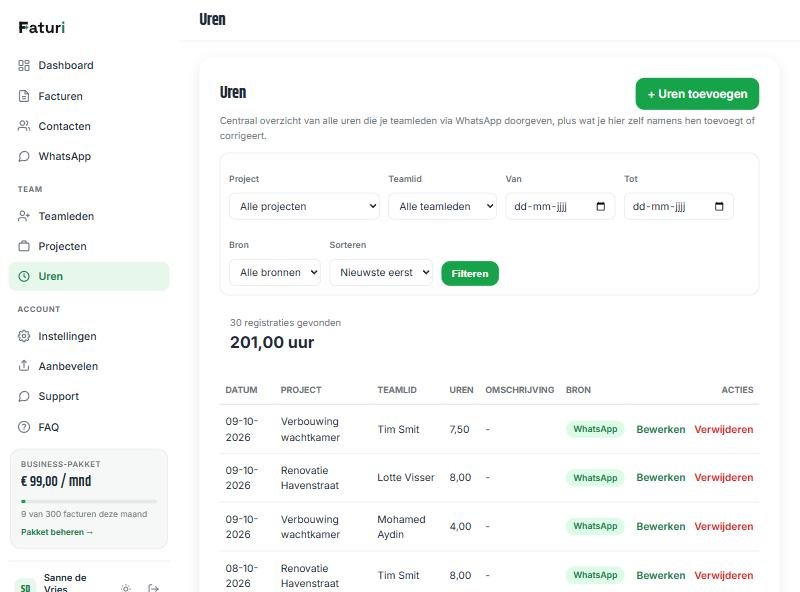Click the Instellingen gear icon
The height and width of the screenshot is (592, 800).
pyautogui.click(x=24, y=336)
